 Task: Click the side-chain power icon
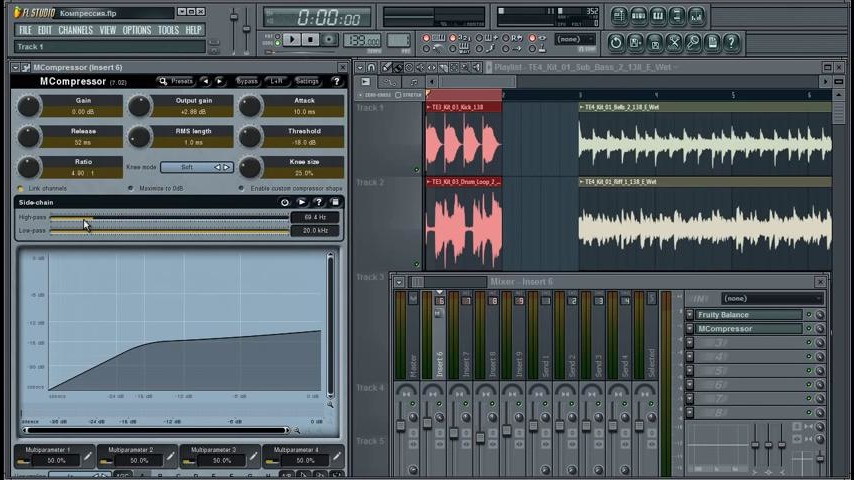(284, 202)
